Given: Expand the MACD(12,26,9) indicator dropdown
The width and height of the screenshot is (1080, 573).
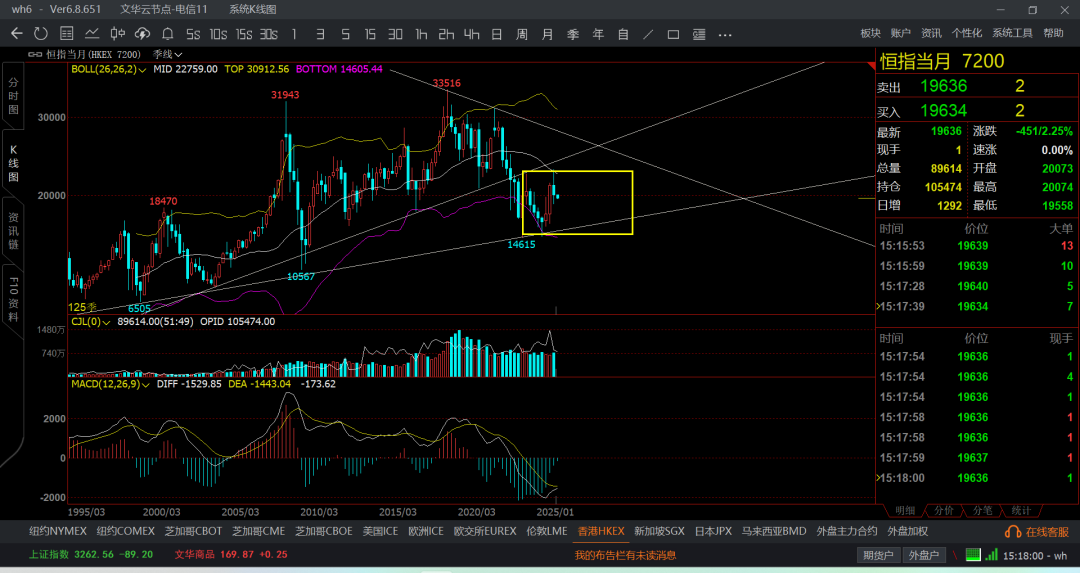Looking at the screenshot, I should (145, 384).
